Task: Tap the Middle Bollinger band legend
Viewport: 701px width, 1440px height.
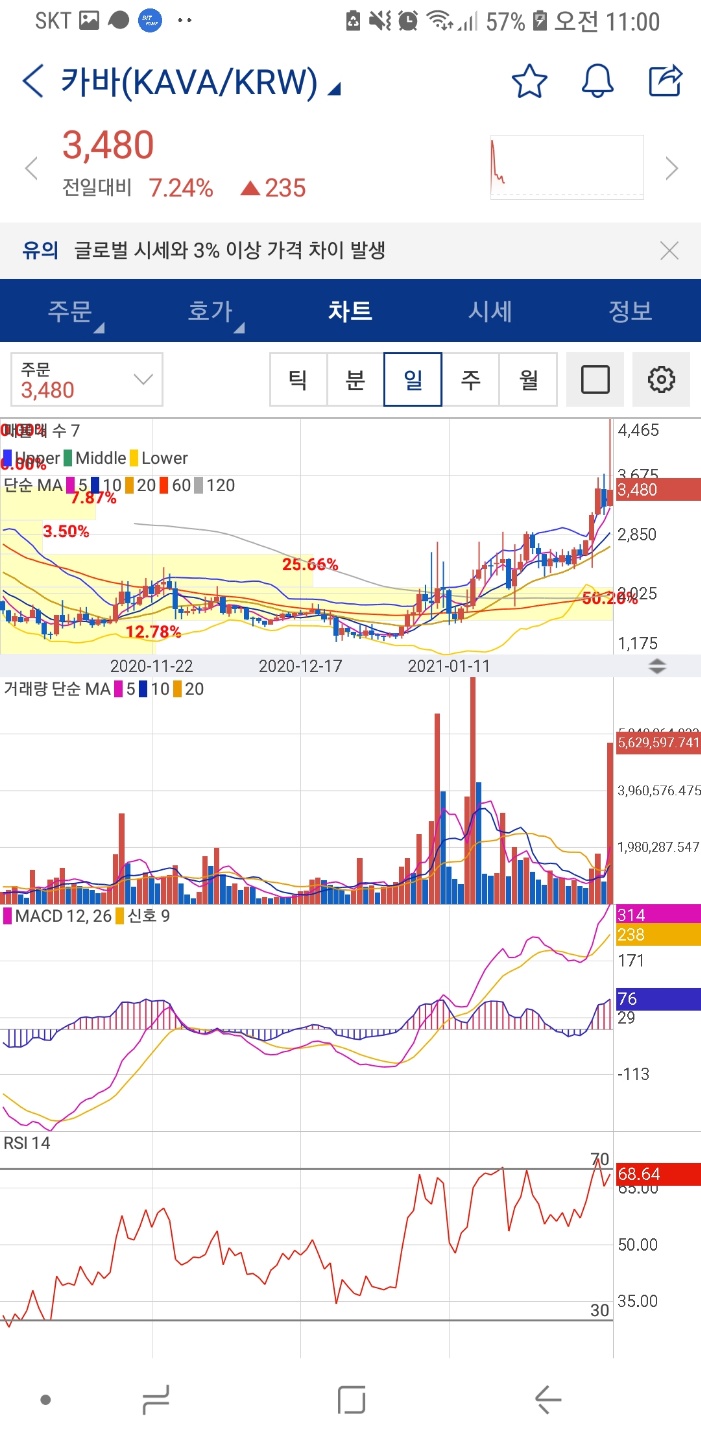Action: pos(94,458)
